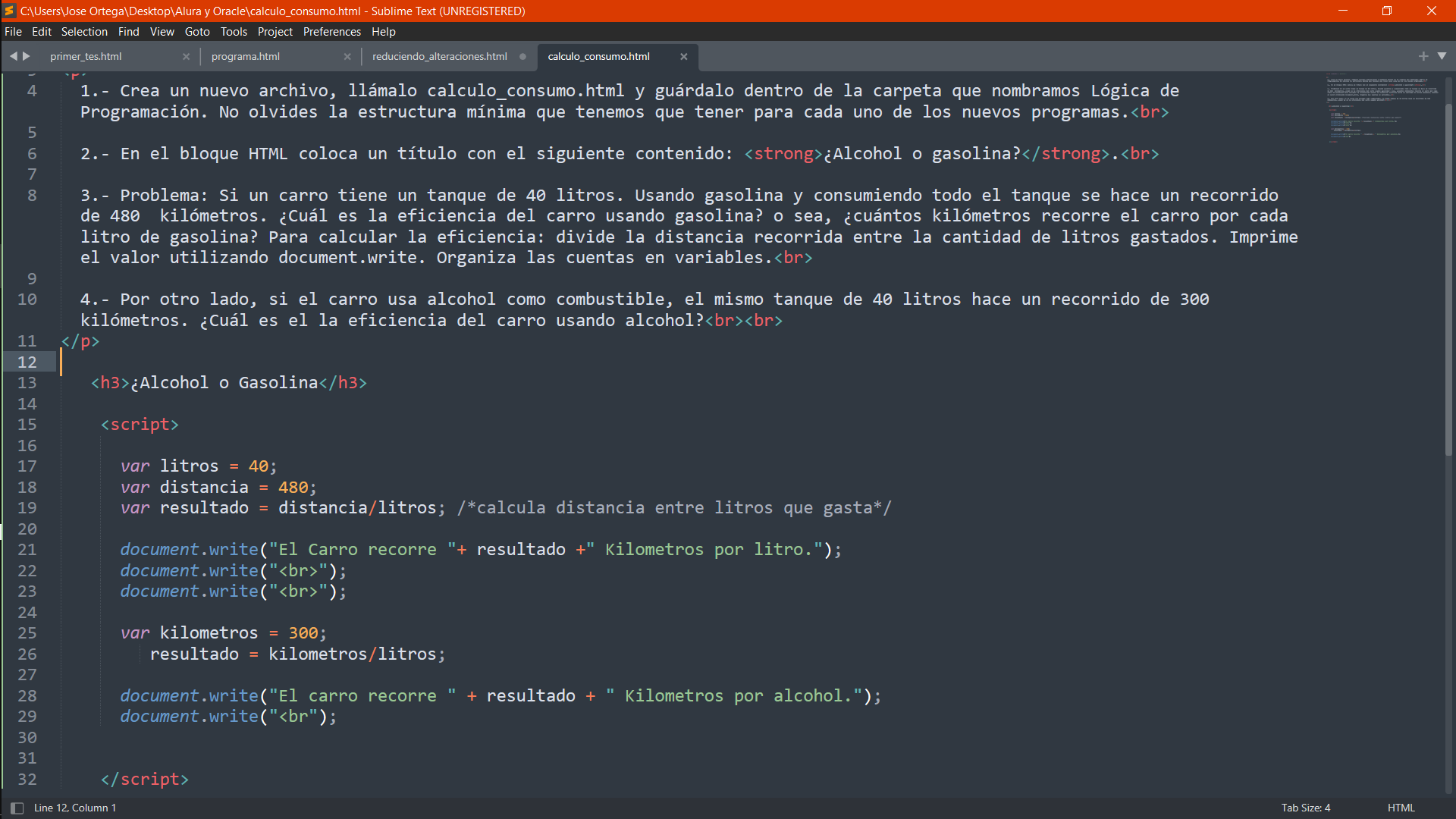Open the Find menu
Image resolution: width=1456 pixels, height=819 pixels.
[128, 32]
